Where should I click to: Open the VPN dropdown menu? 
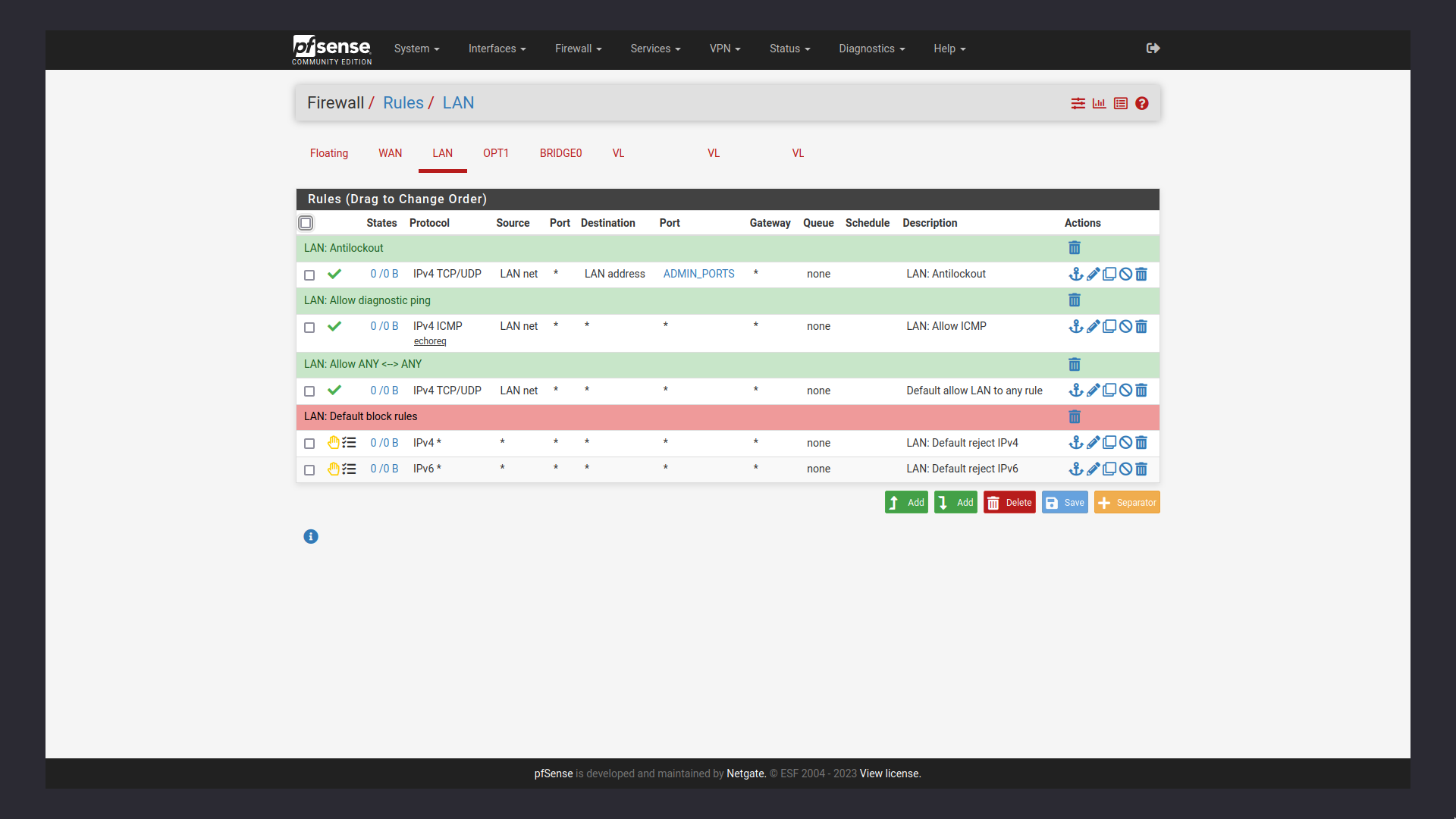pyautogui.click(x=724, y=49)
